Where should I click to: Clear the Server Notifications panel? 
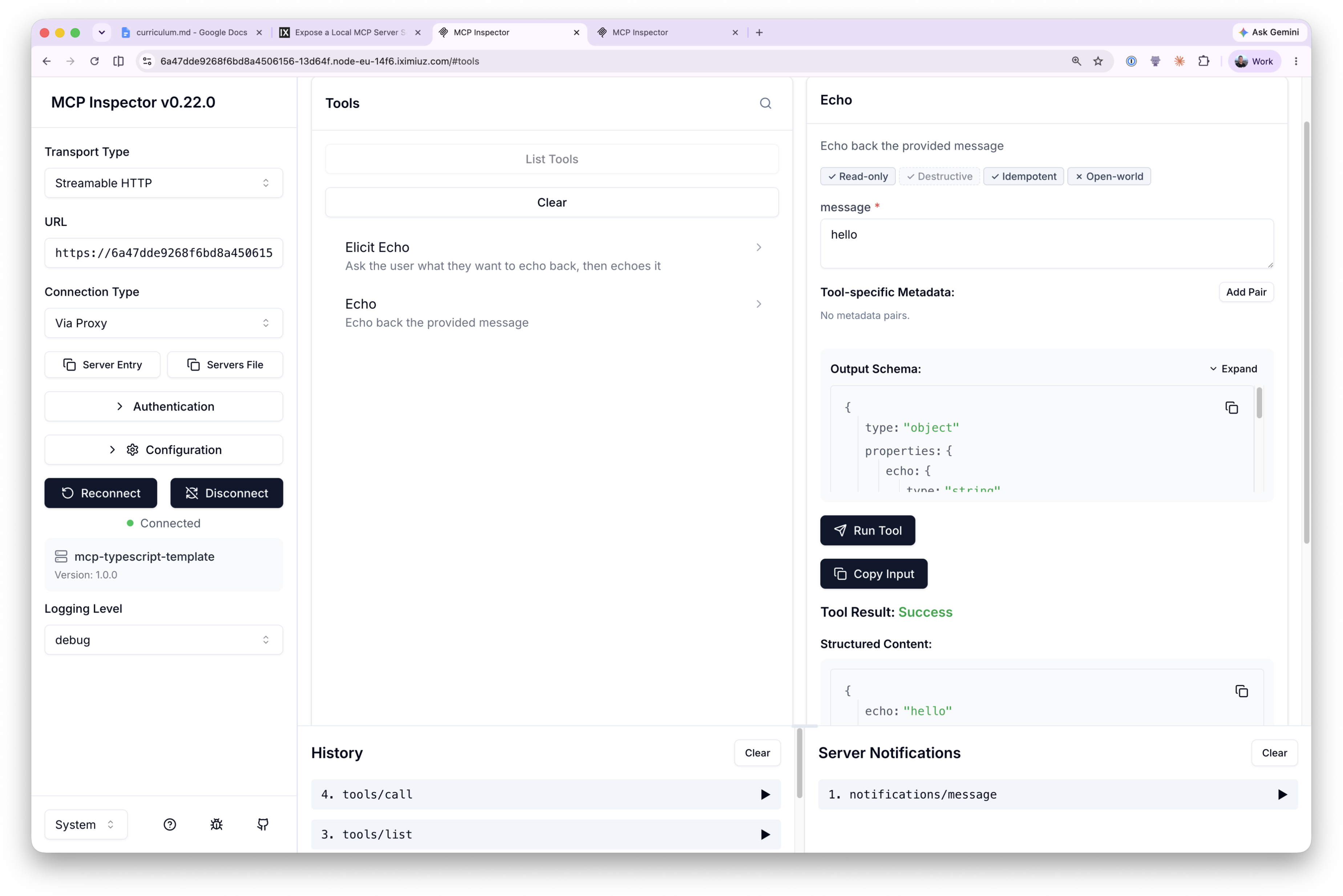(1274, 753)
